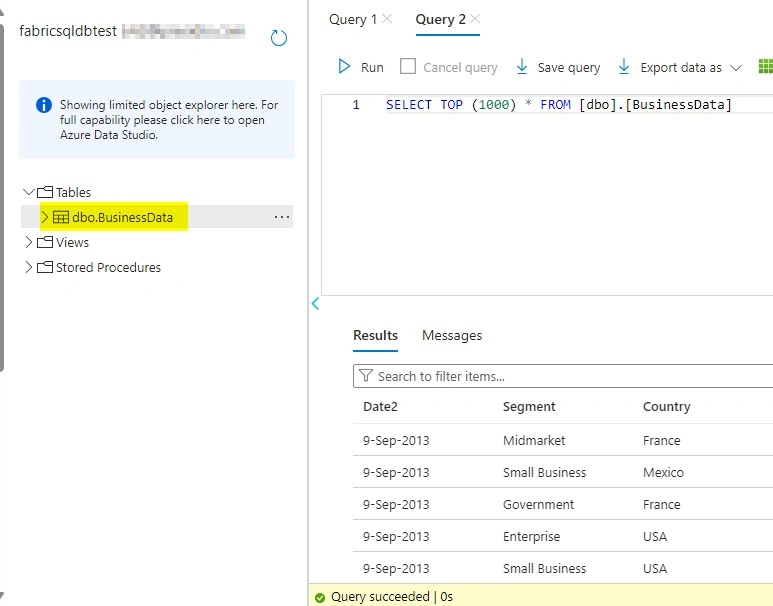Click the Government cell
Image resolution: width=773 pixels, height=606 pixels.
538,504
